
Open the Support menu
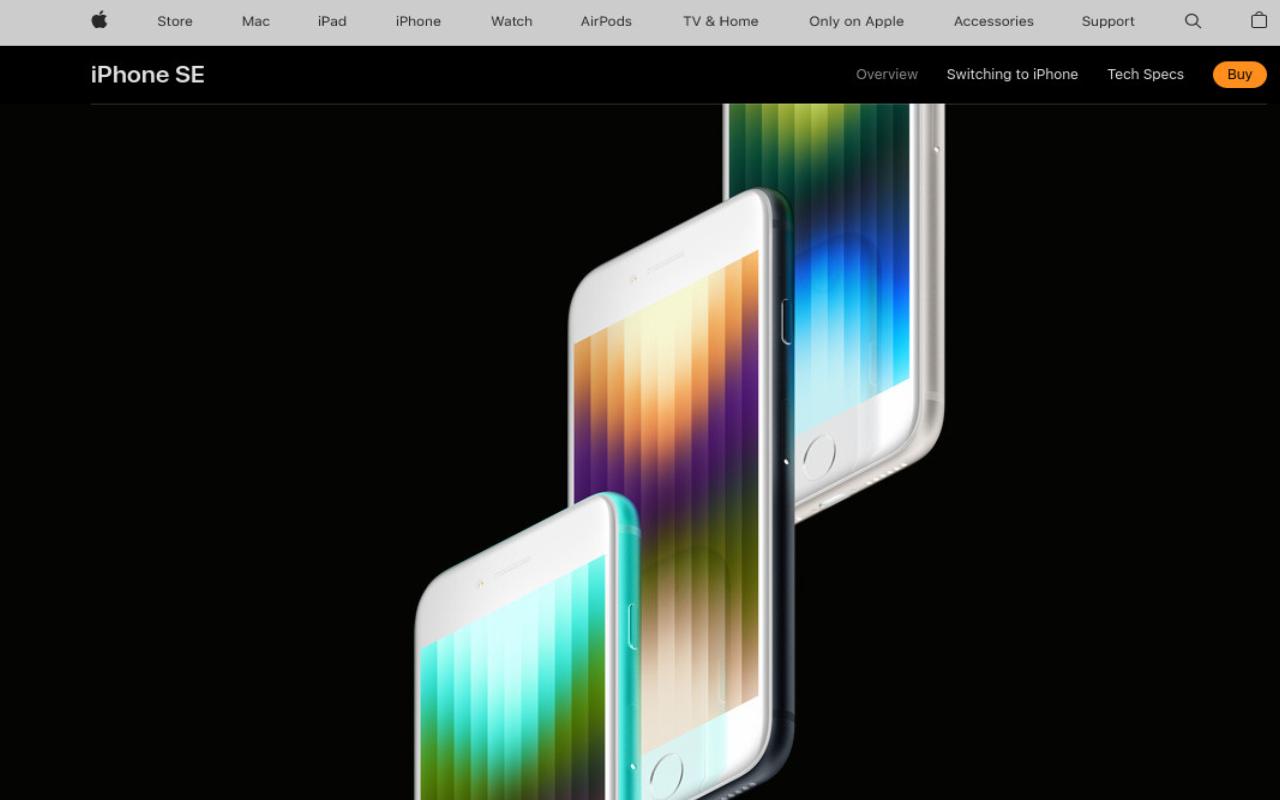(x=1108, y=21)
